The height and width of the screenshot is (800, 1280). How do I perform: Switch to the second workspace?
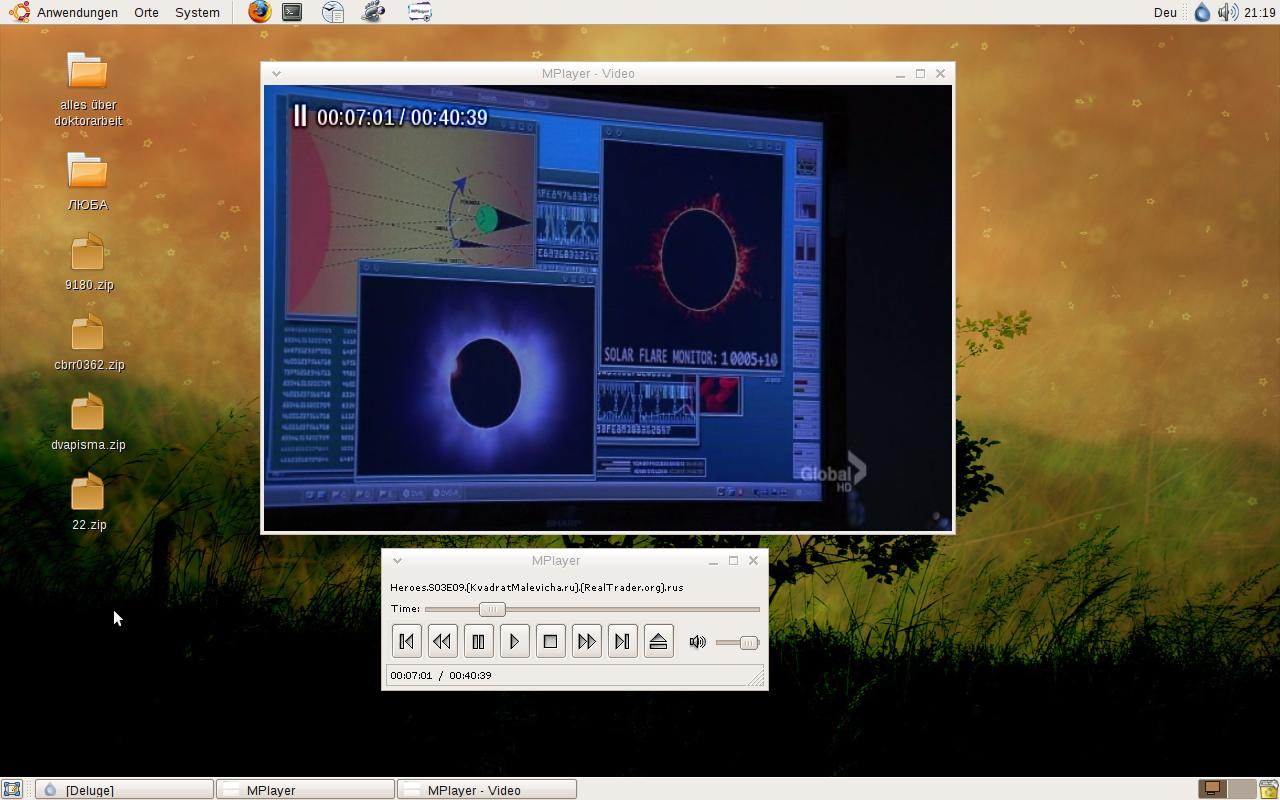point(1241,789)
